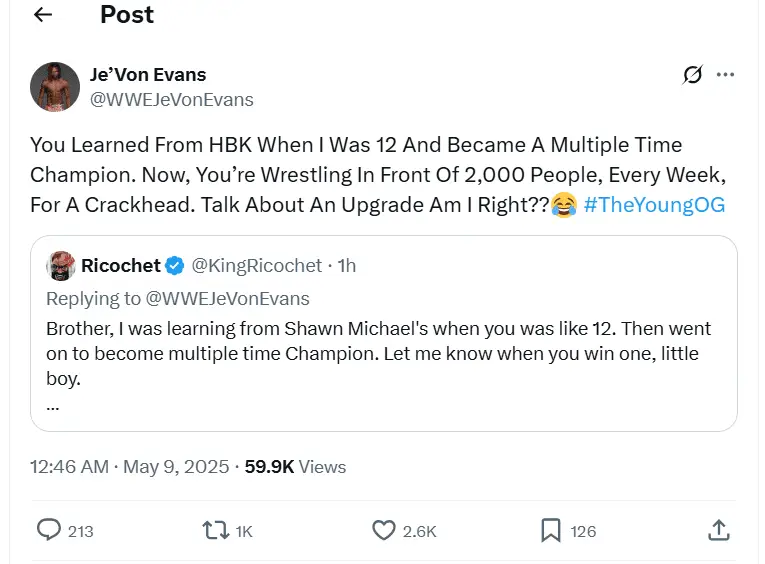This screenshot has height=564, width=765.
Task: Click Ricochet's name in quoted post
Action: (120, 265)
